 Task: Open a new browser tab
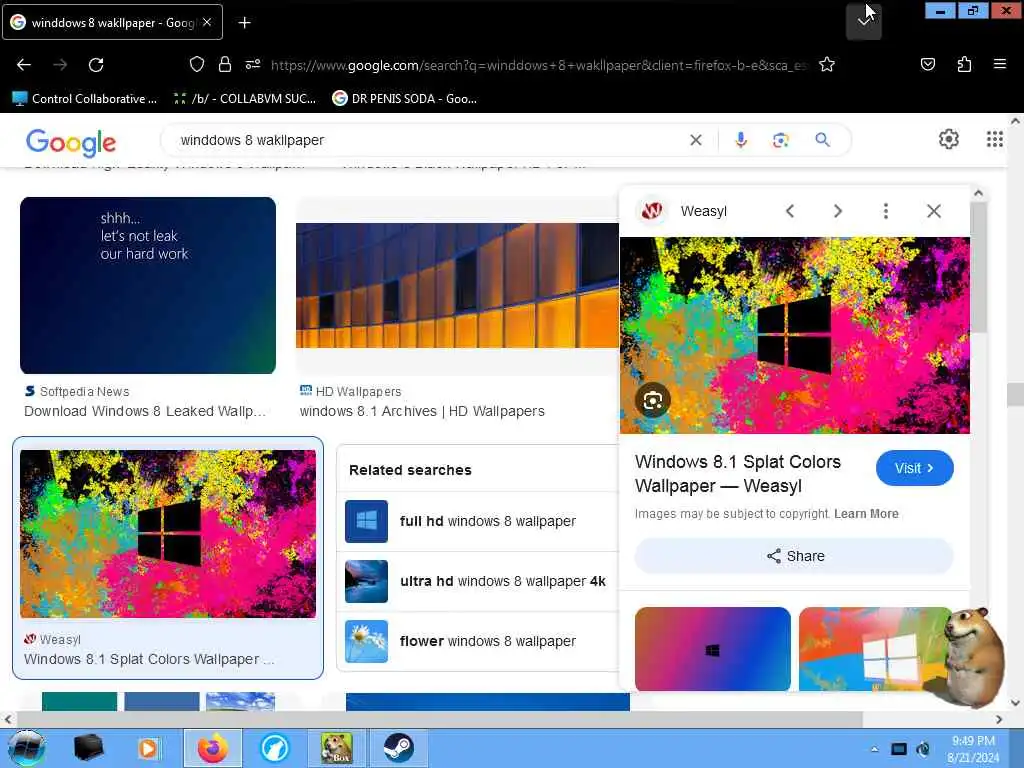pos(244,23)
